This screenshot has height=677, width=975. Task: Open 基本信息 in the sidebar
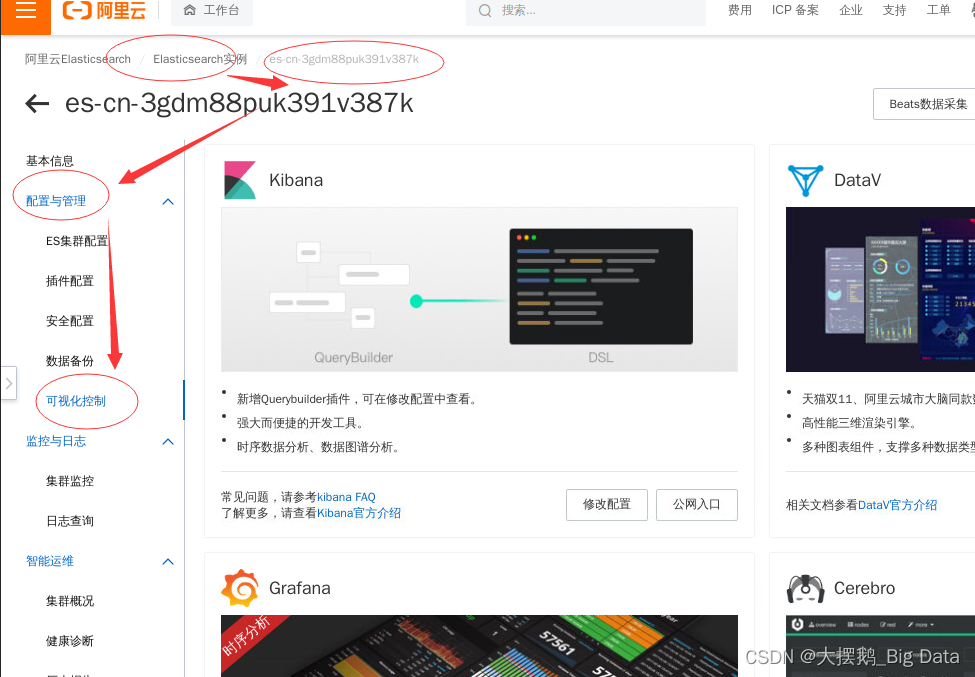point(50,161)
